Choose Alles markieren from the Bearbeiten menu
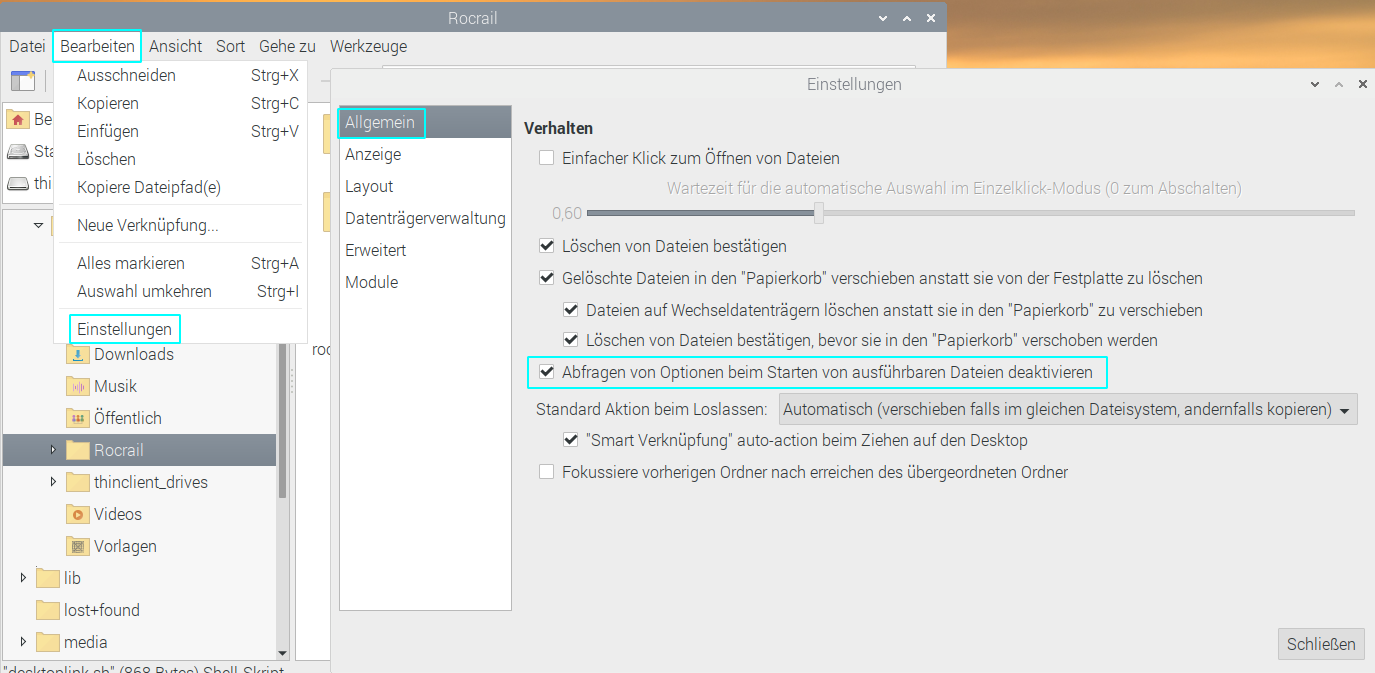Image resolution: width=1375 pixels, height=673 pixels. tap(131, 264)
